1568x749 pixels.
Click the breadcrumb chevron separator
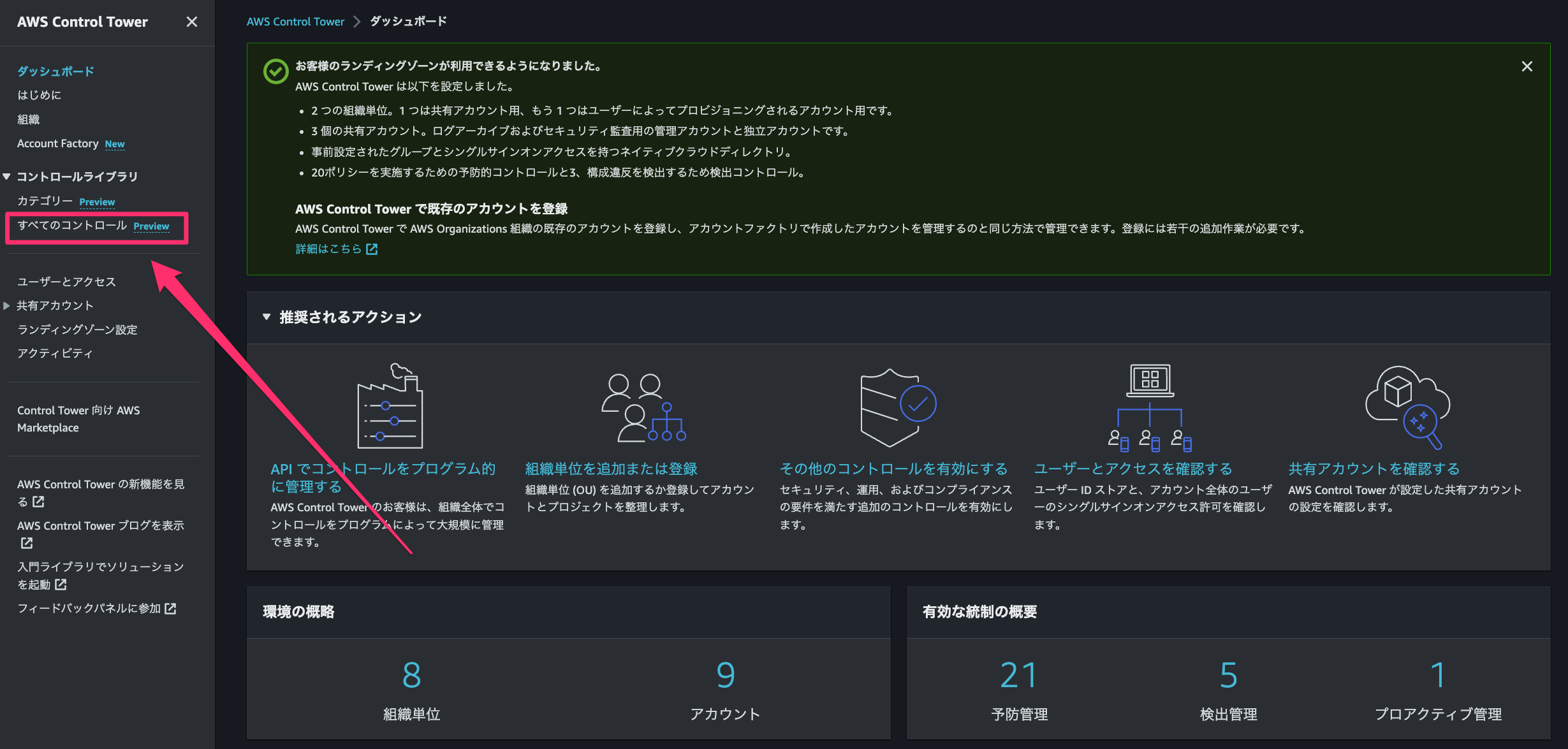357,22
